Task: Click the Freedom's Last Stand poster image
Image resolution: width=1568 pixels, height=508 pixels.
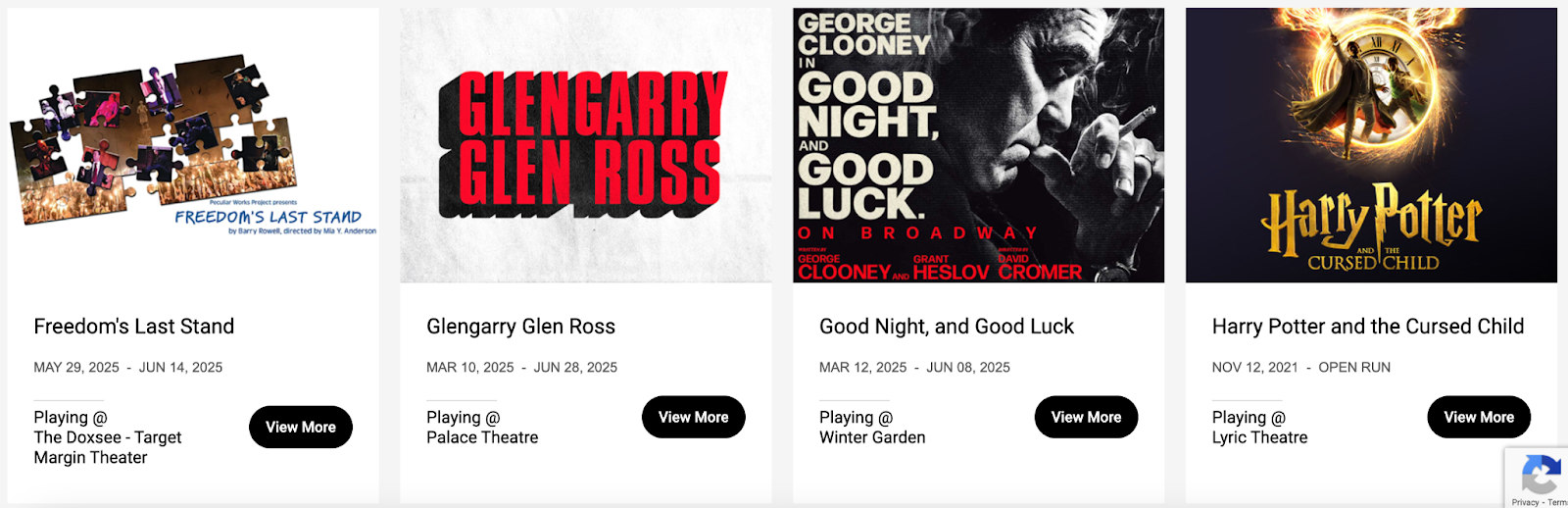Action: point(193,145)
